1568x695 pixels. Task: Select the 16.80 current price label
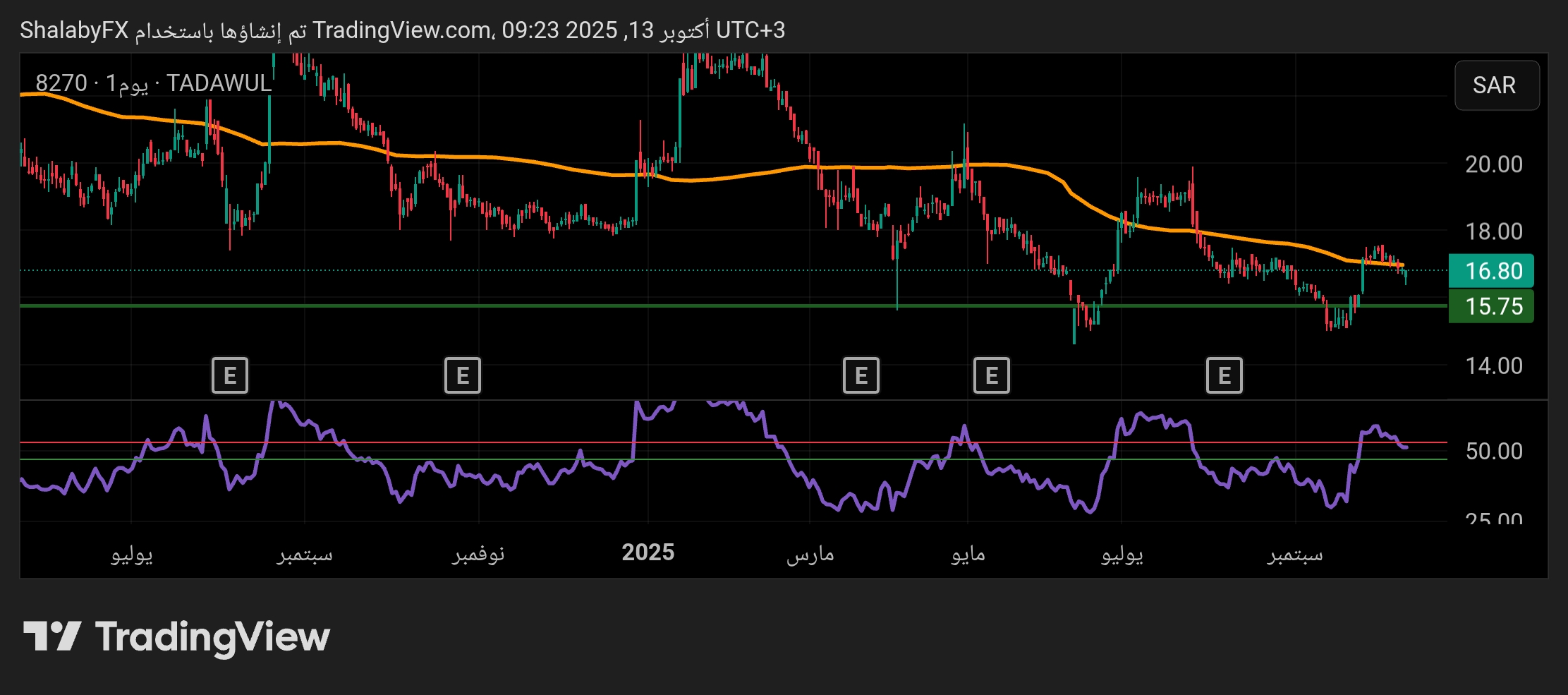tap(1490, 271)
